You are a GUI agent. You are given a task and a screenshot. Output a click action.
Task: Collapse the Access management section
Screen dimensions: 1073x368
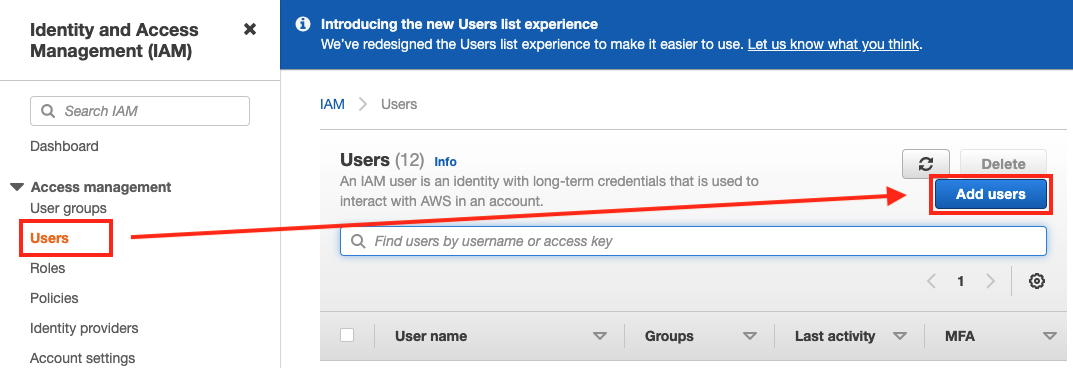click(17, 187)
